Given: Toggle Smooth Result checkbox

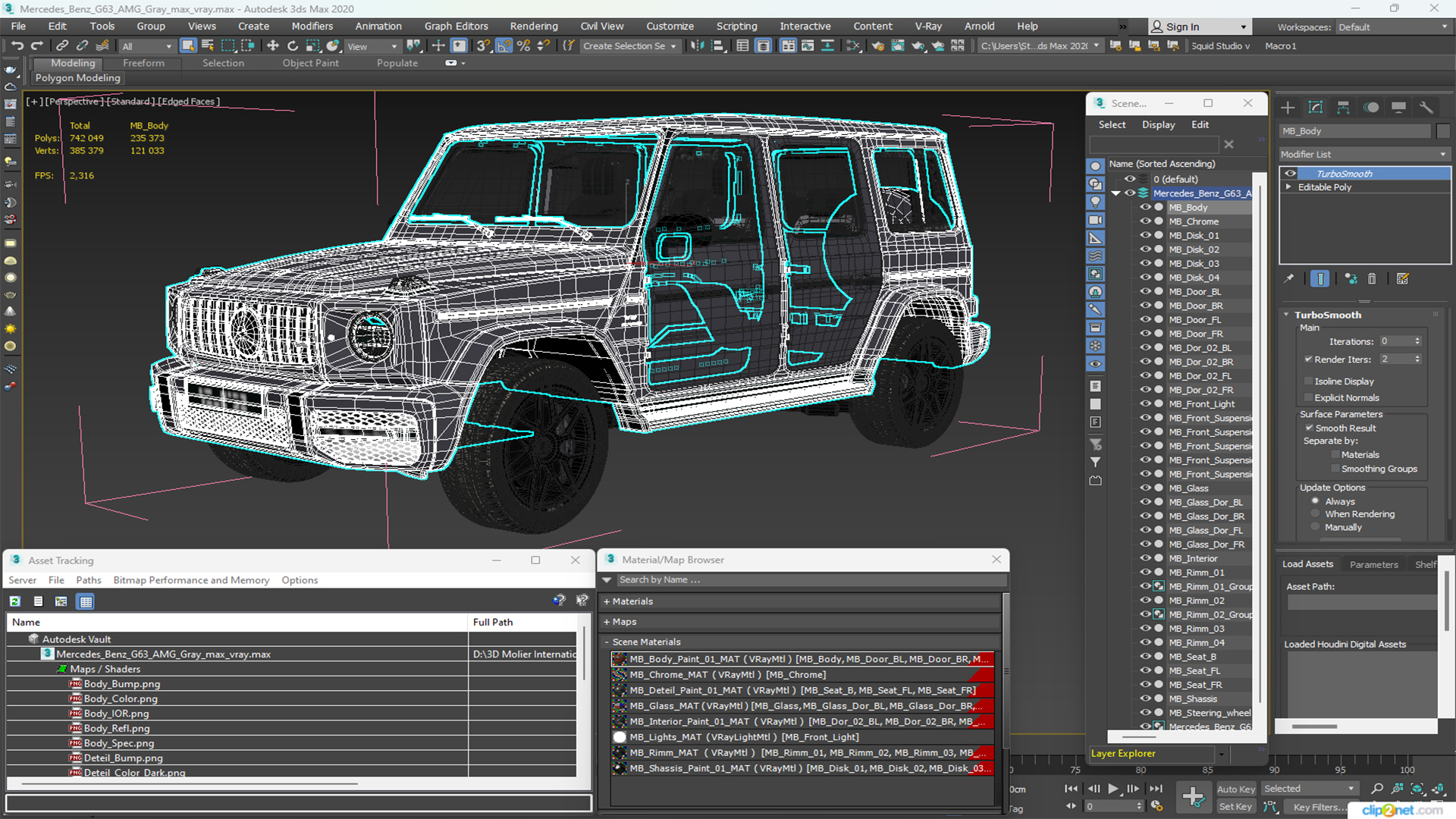Looking at the screenshot, I should [1309, 428].
